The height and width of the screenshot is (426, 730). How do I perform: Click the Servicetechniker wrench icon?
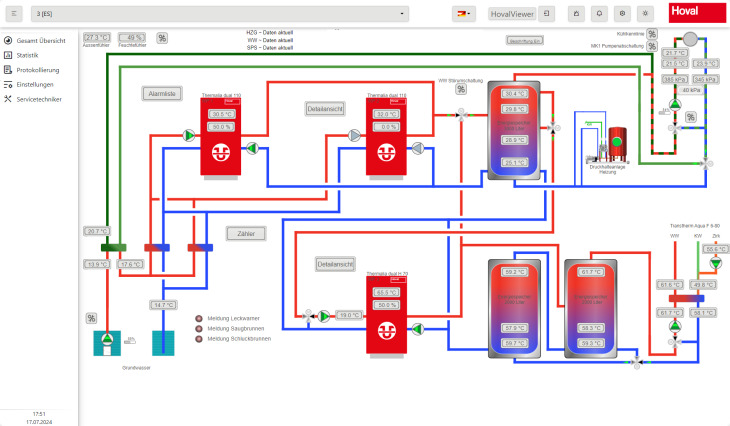tap(9, 99)
